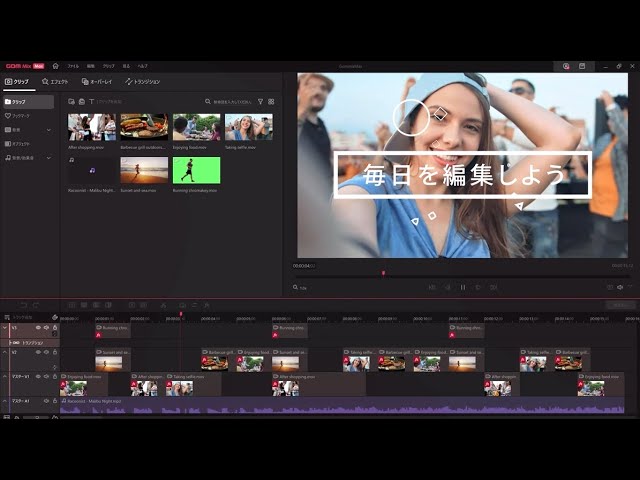Jump to the preview start
Viewport: 640px width, 480px height.
[x=432, y=287]
